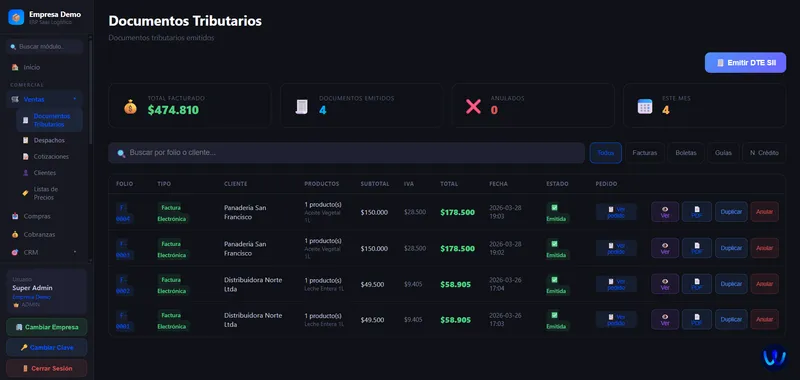Download PDF for the 19:02 invoice

(x=697, y=248)
